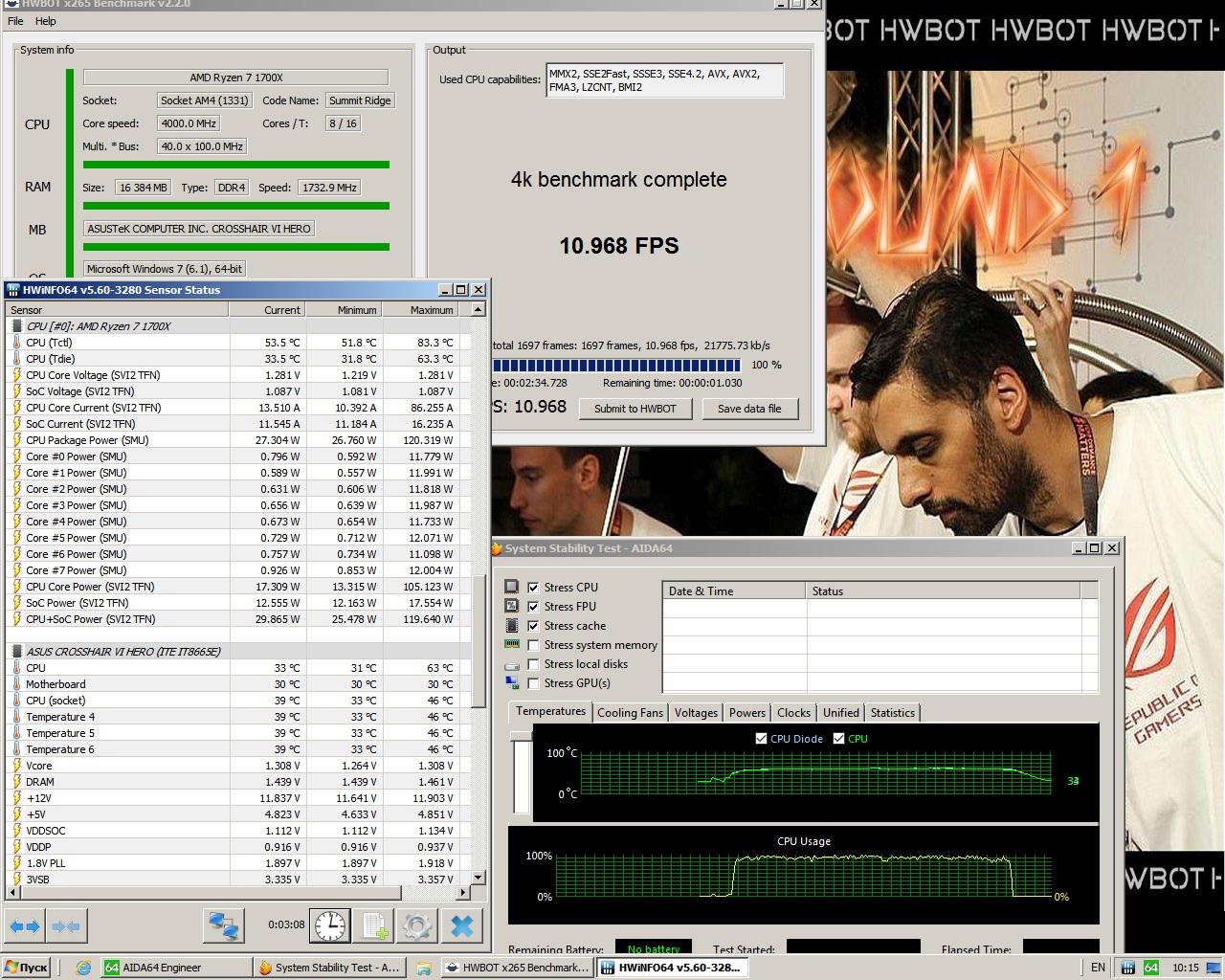Image resolution: width=1225 pixels, height=980 pixels.
Task: Click the Maximum column header in HWiNFO64
Action: 420,310
